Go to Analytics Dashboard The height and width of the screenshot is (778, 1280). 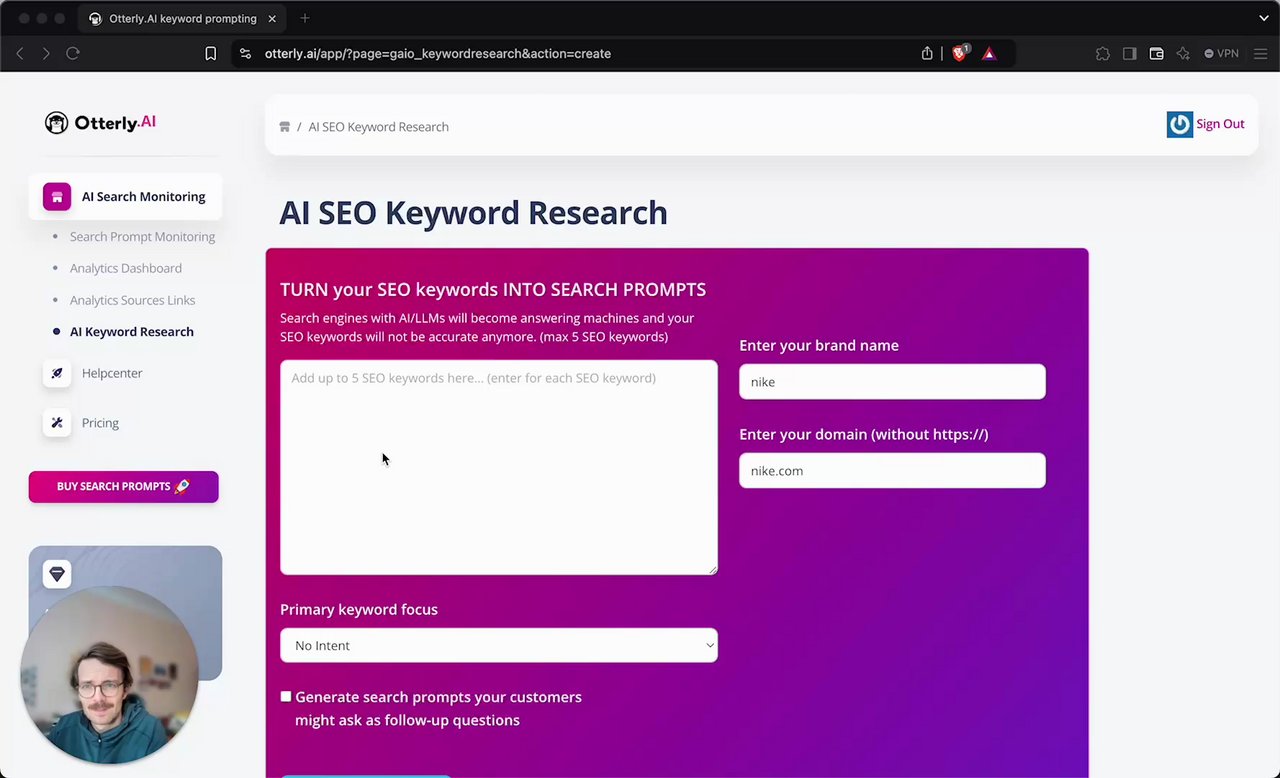[126, 268]
